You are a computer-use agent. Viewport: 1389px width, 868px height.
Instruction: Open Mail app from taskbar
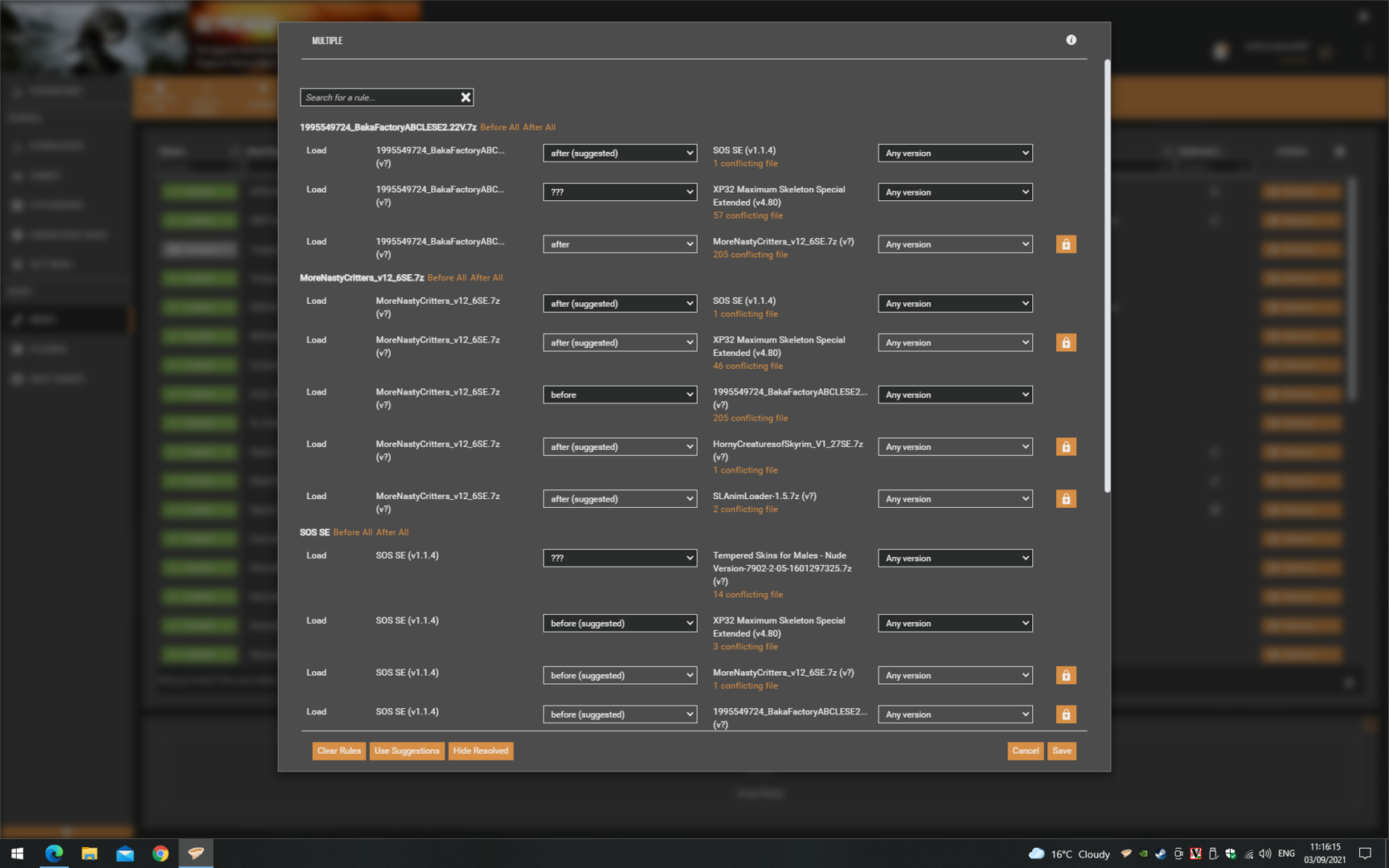pos(125,854)
